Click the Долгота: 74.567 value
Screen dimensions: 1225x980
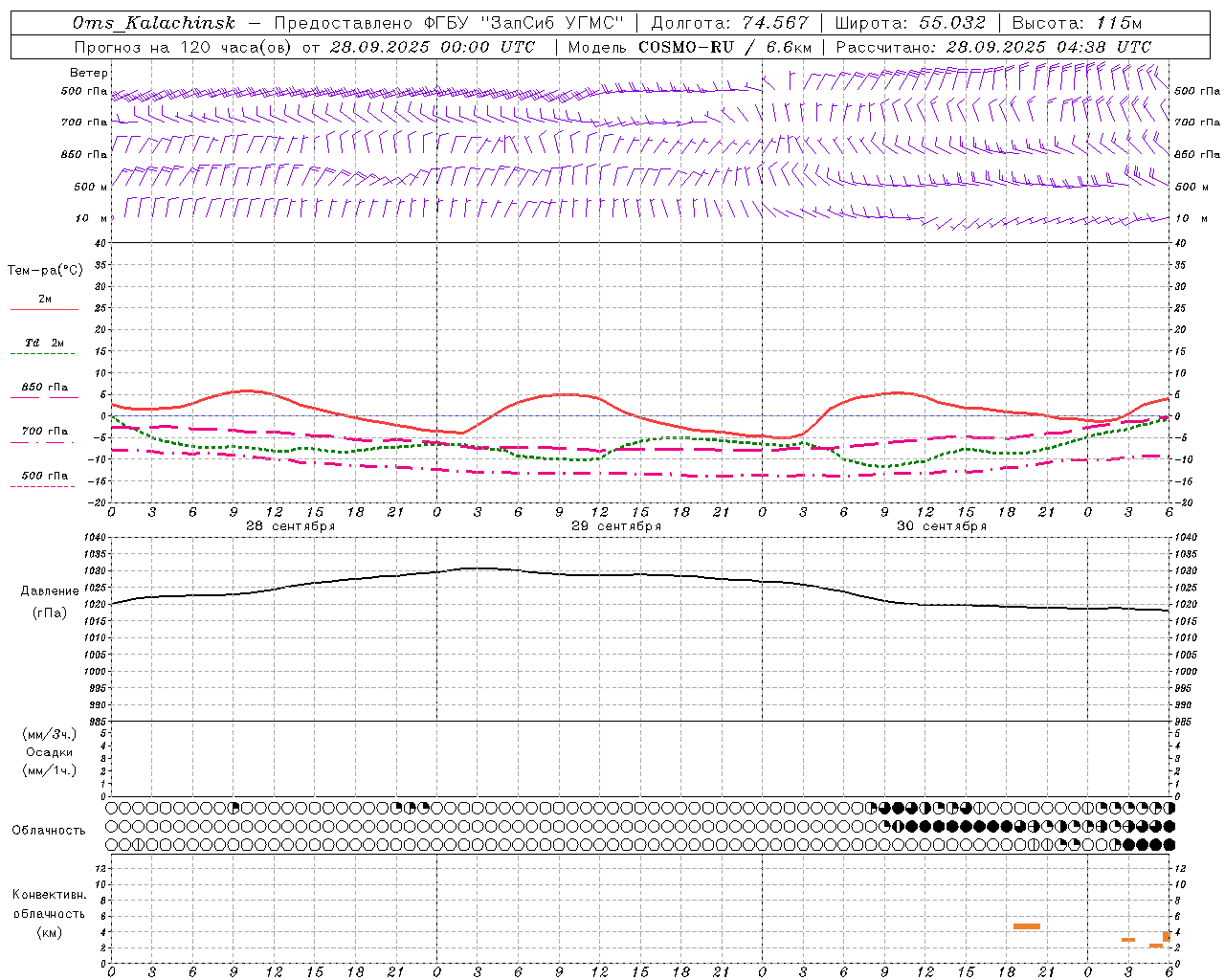pyautogui.click(x=729, y=23)
